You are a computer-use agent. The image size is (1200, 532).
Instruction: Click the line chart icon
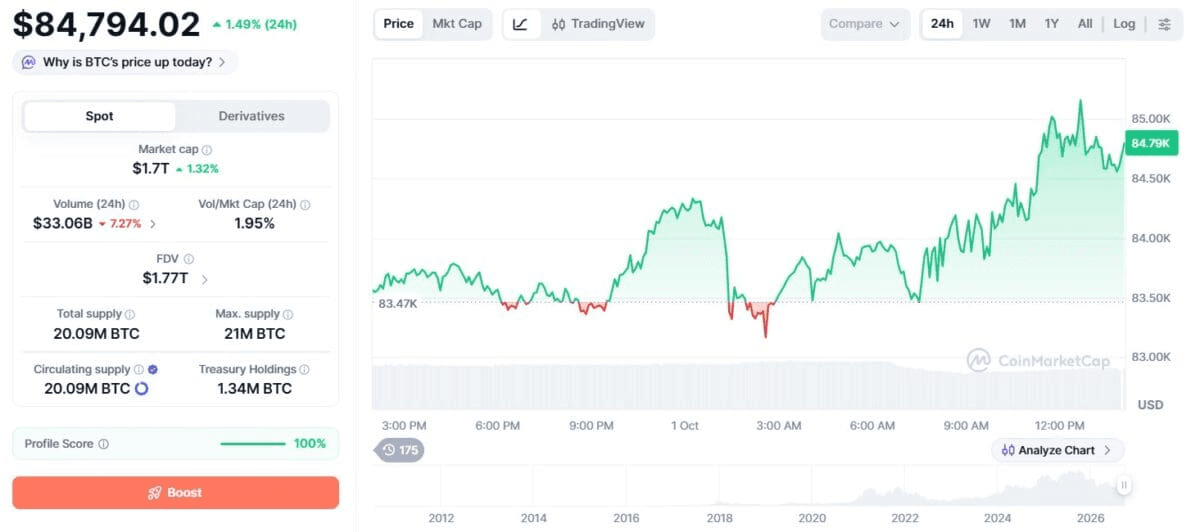520,24
